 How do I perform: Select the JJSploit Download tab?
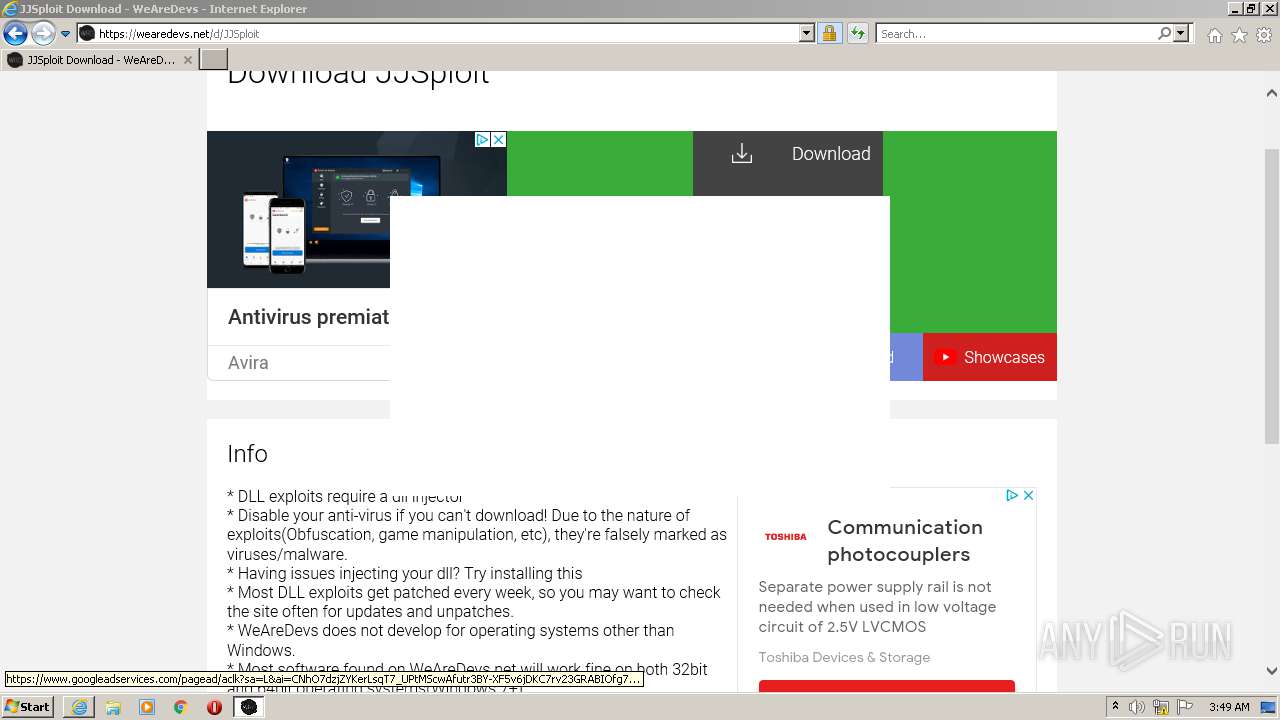pyautogui.click(x=99, y=60)
